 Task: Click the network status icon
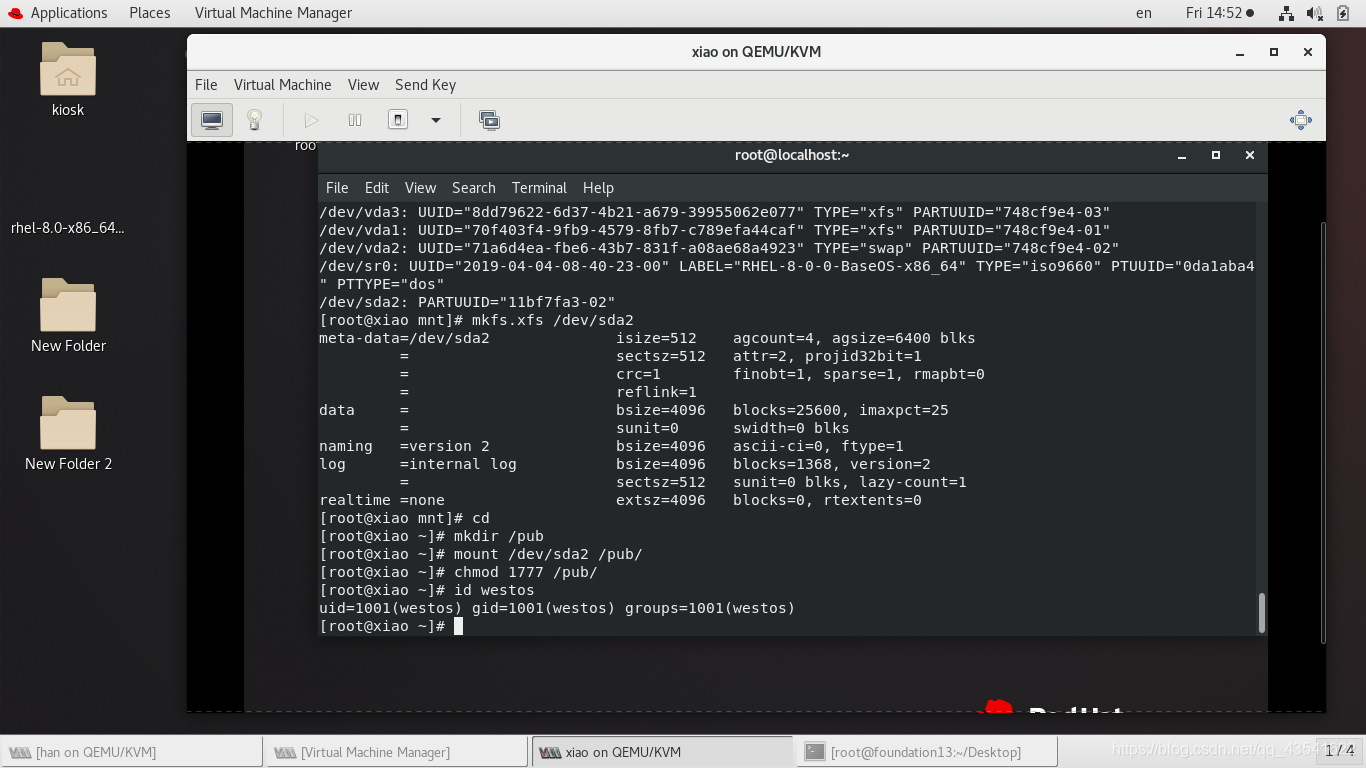click(1286, 13)
